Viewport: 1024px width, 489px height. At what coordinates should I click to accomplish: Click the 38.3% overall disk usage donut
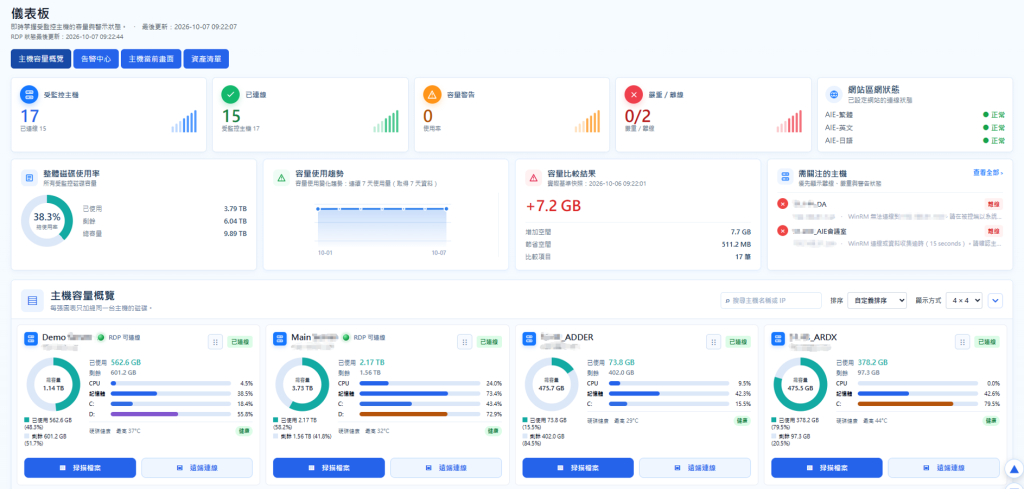(x=47, y=220)
